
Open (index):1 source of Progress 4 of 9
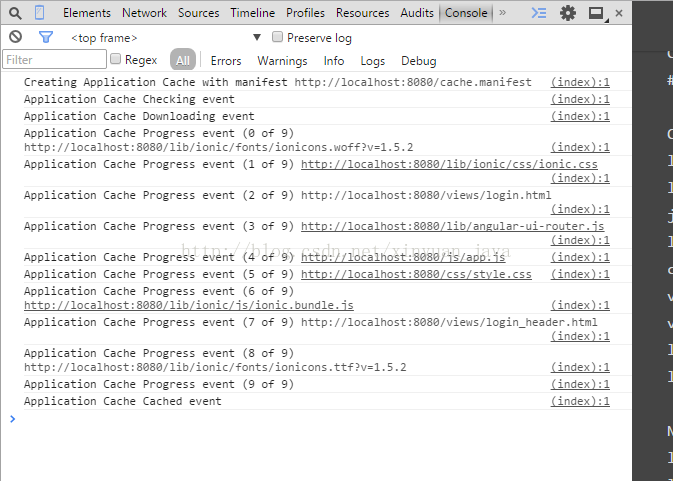[580, 257]
